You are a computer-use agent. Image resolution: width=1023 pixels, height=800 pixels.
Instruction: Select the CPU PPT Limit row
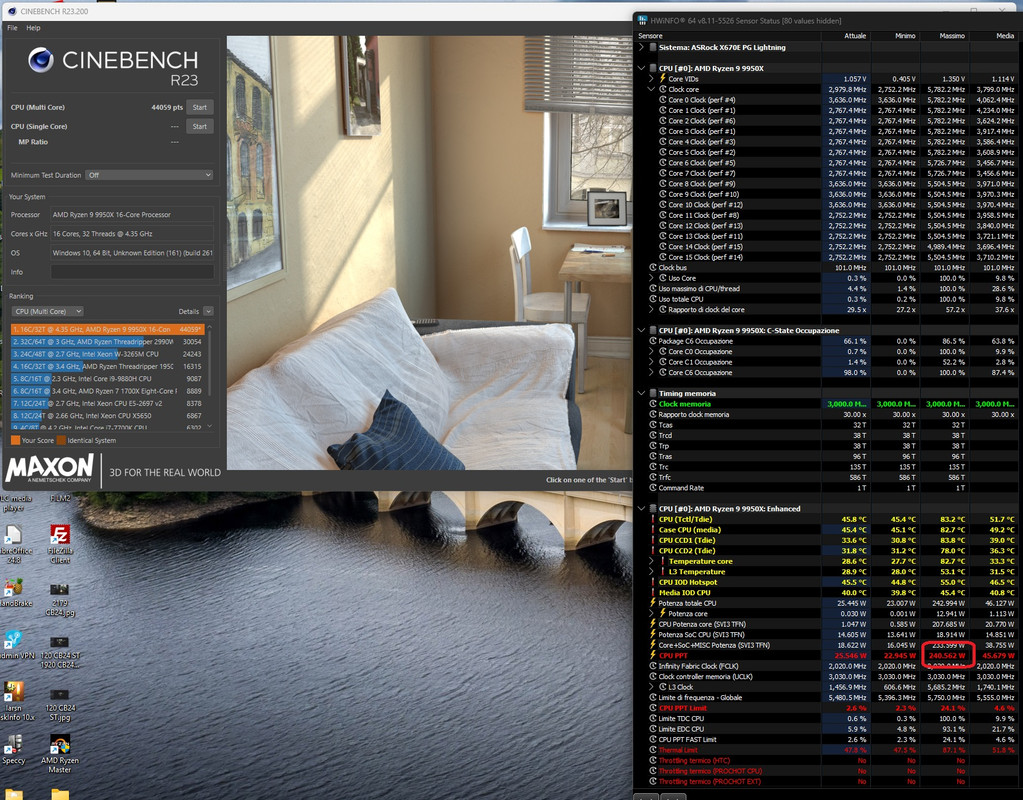(x=827, y=708)
